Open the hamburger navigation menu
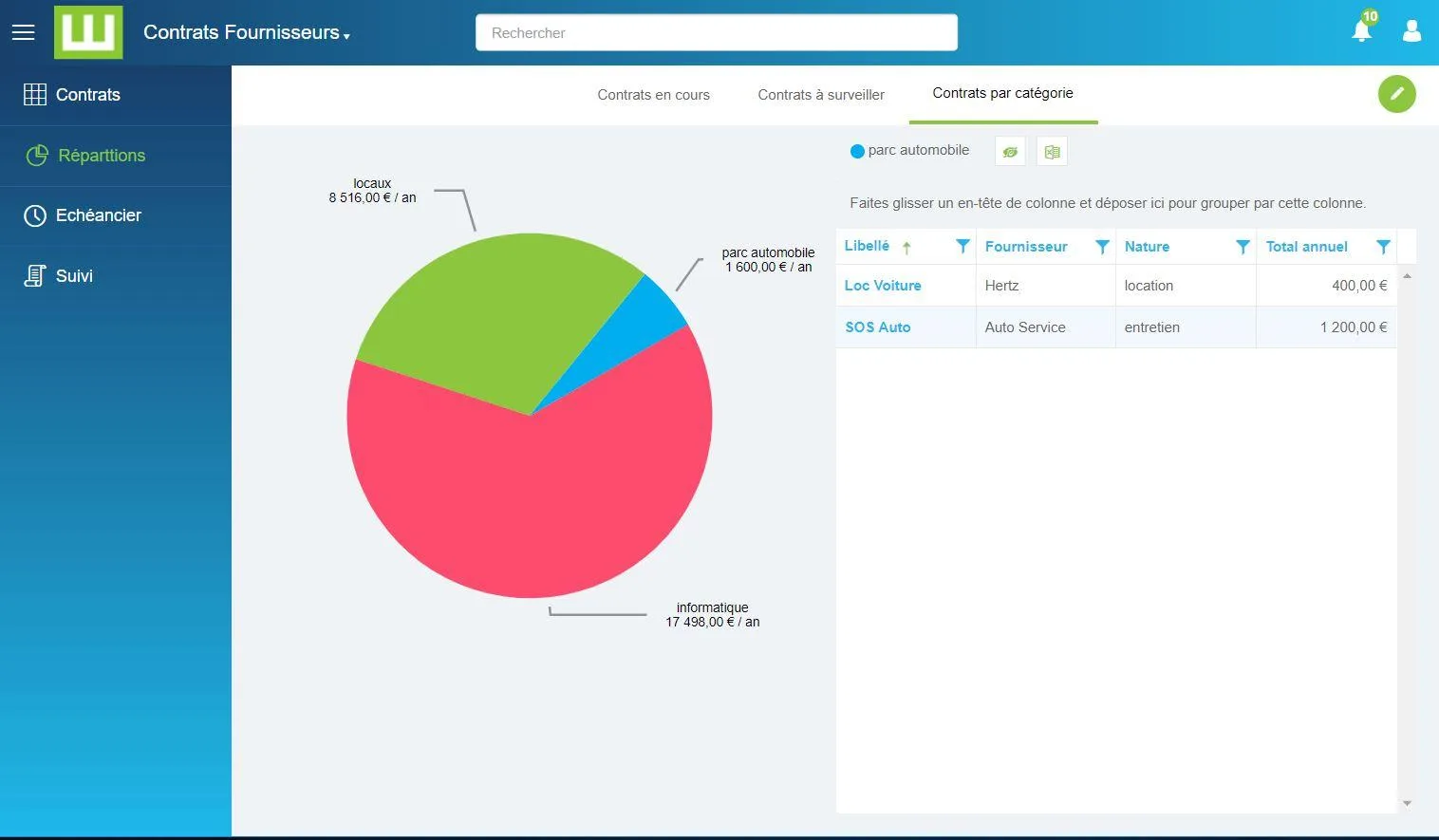This screenshot has width=1439, height=840. coord(23,32)
